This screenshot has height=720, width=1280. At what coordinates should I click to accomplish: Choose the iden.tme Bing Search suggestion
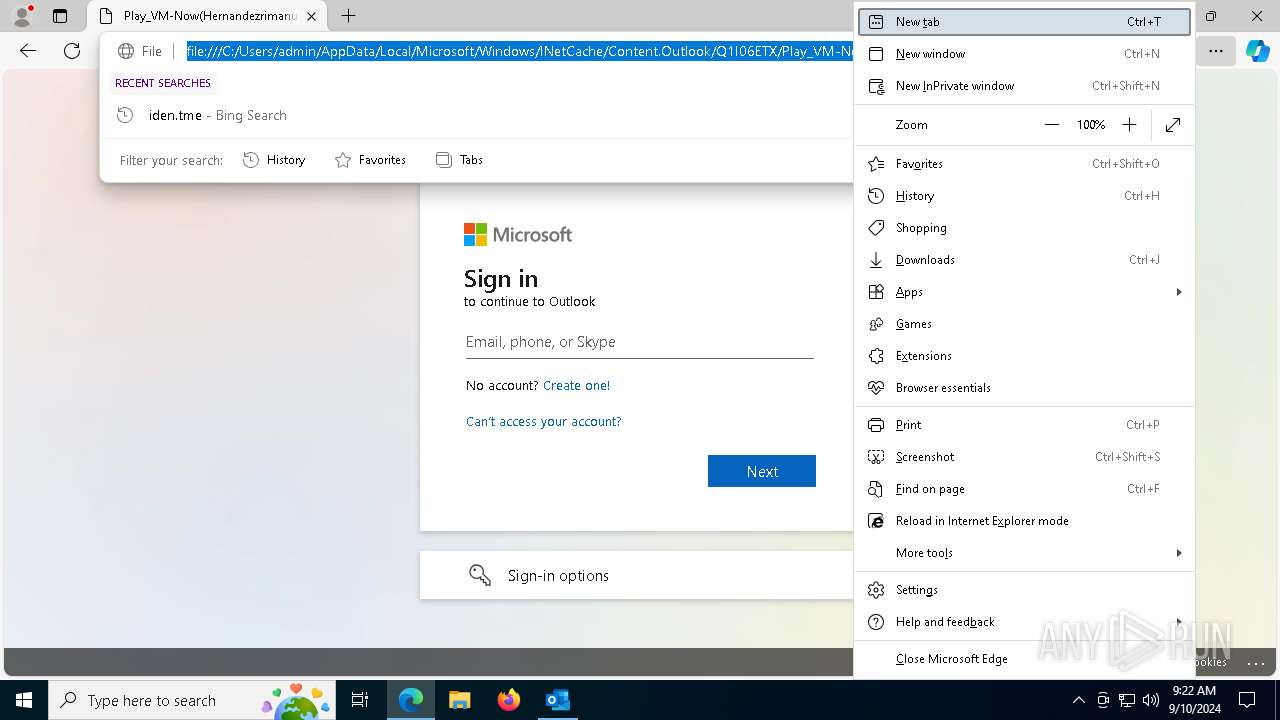pyautogui.click(x=477, y=115)
